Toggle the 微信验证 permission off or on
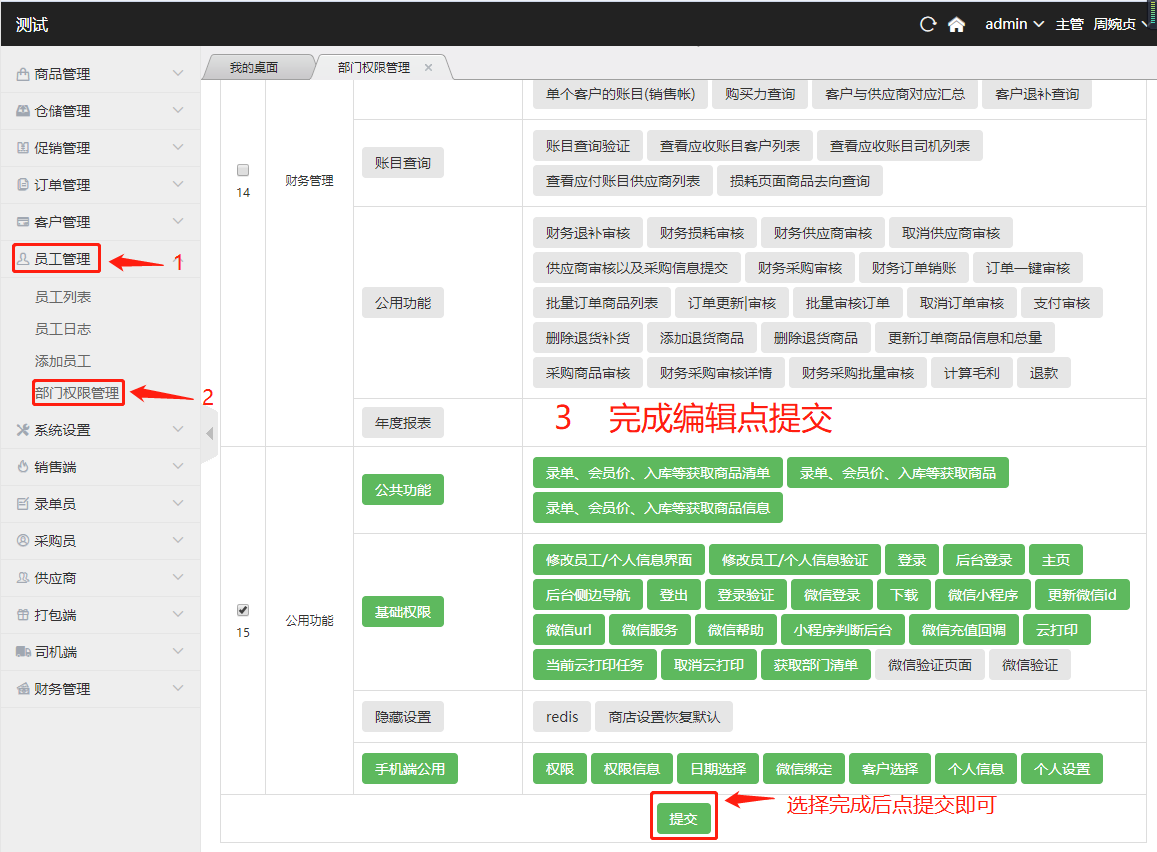 pos(1029,665)
